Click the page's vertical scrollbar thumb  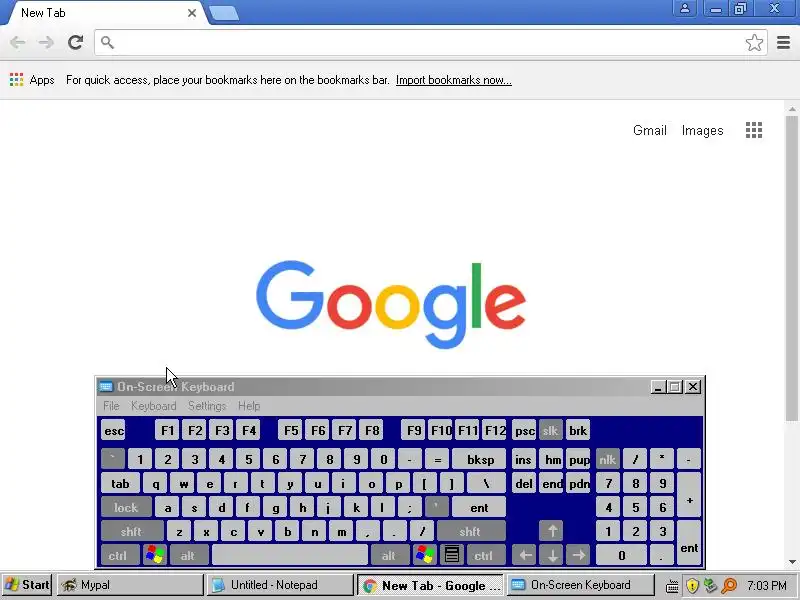click(x=791, y=268)
